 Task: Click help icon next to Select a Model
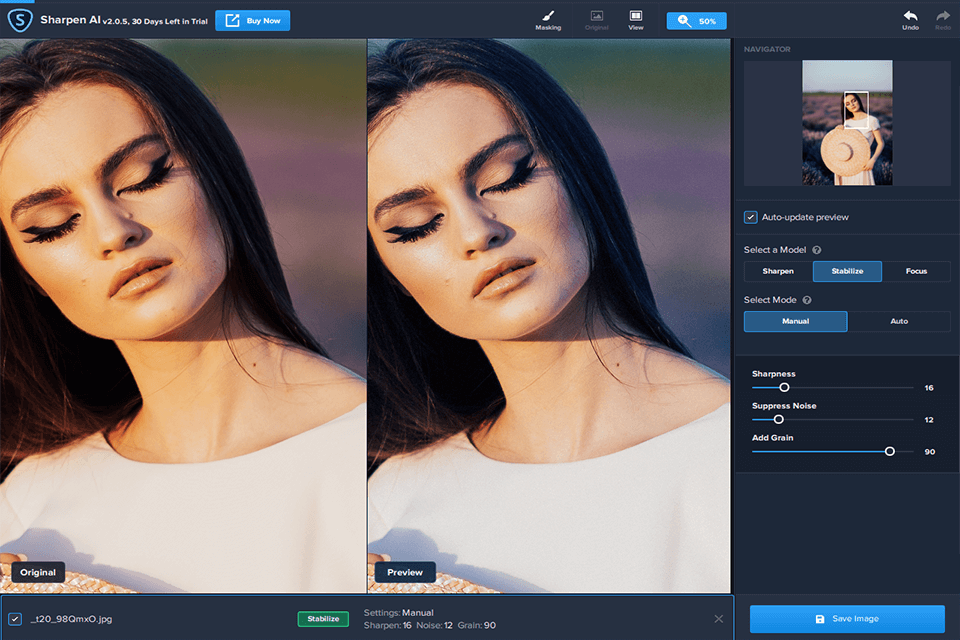click(x=817, y=250)
